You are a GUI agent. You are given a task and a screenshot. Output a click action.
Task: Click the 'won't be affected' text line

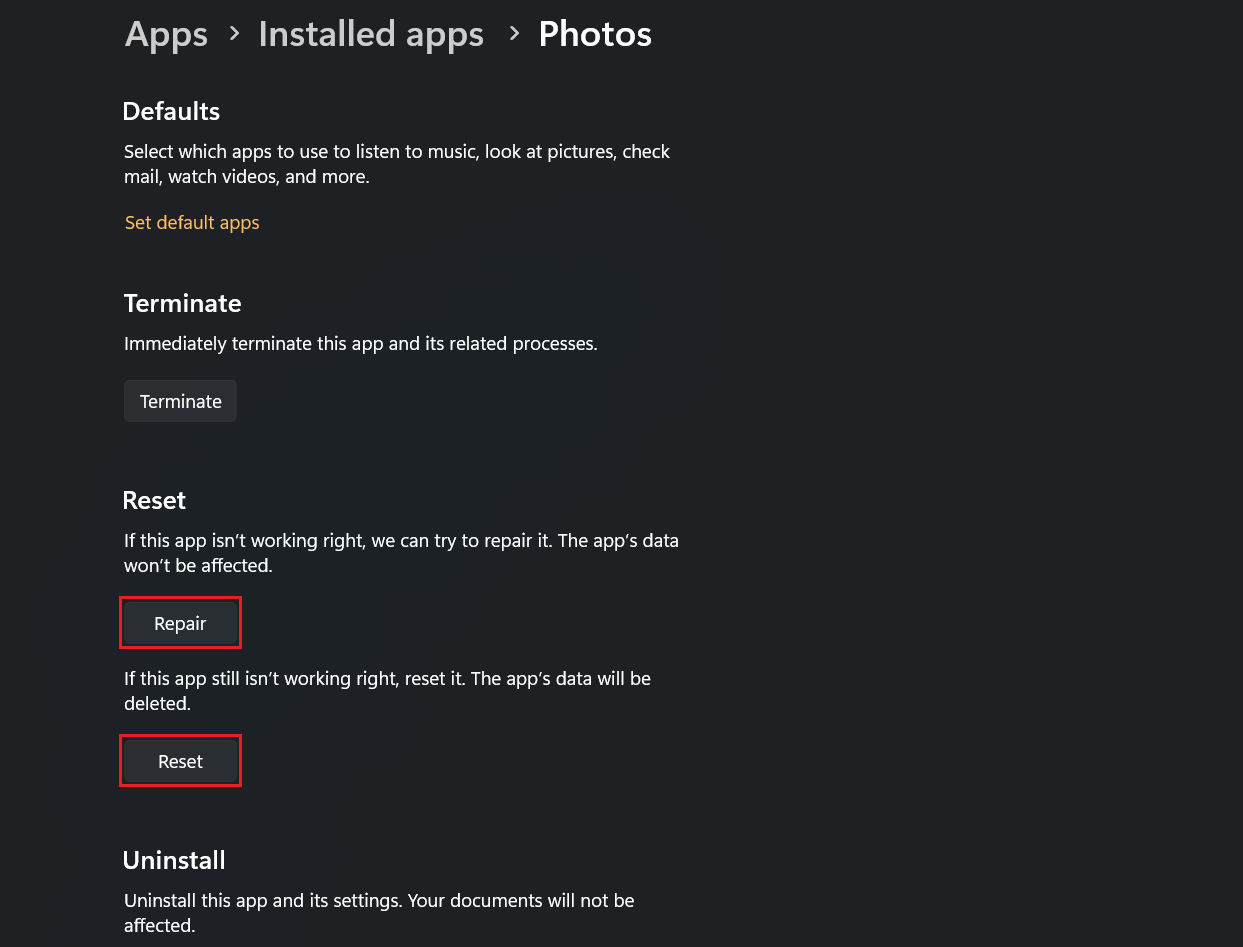[198, 566]
